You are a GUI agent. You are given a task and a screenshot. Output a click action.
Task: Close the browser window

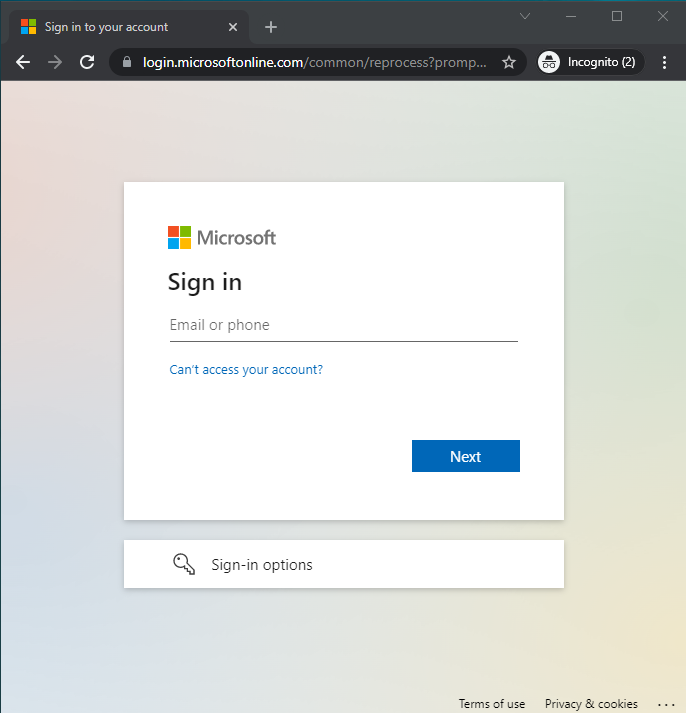663,16
